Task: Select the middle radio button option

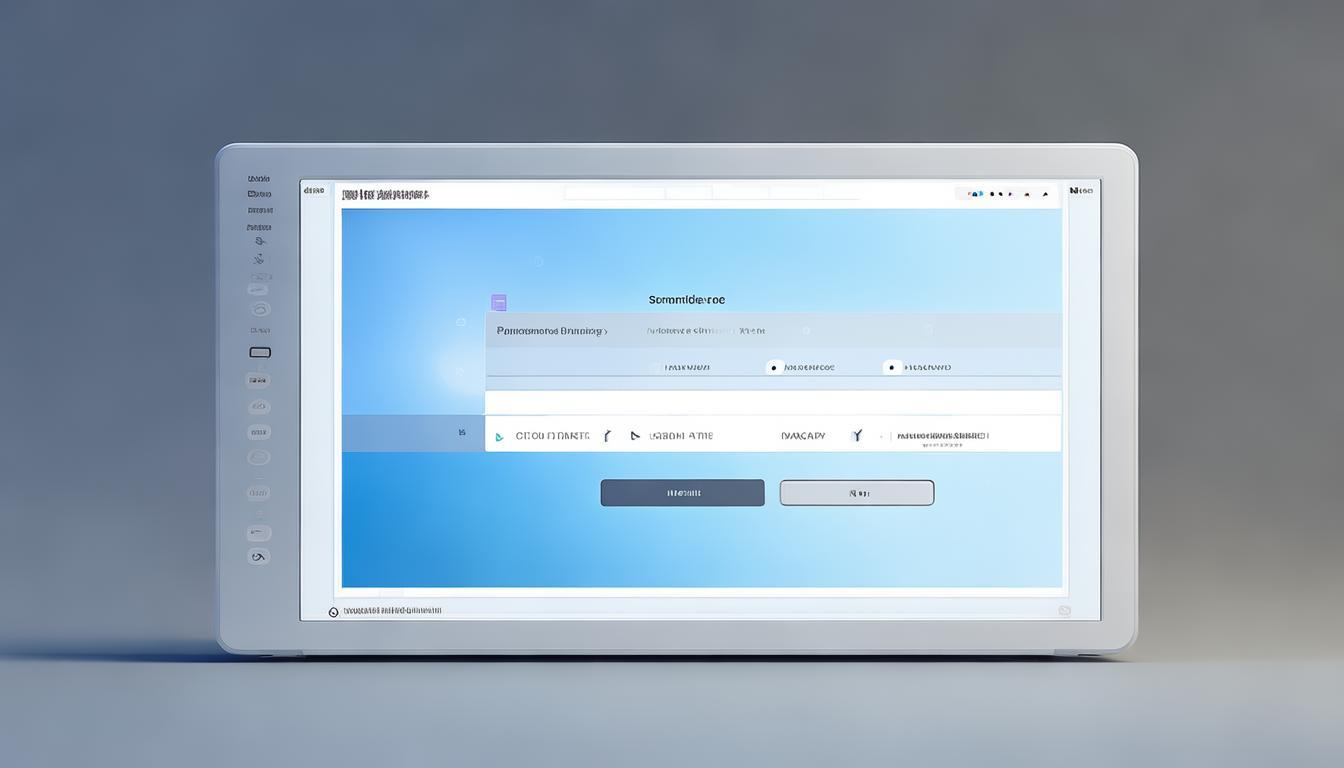Action: tap(774, 368)
